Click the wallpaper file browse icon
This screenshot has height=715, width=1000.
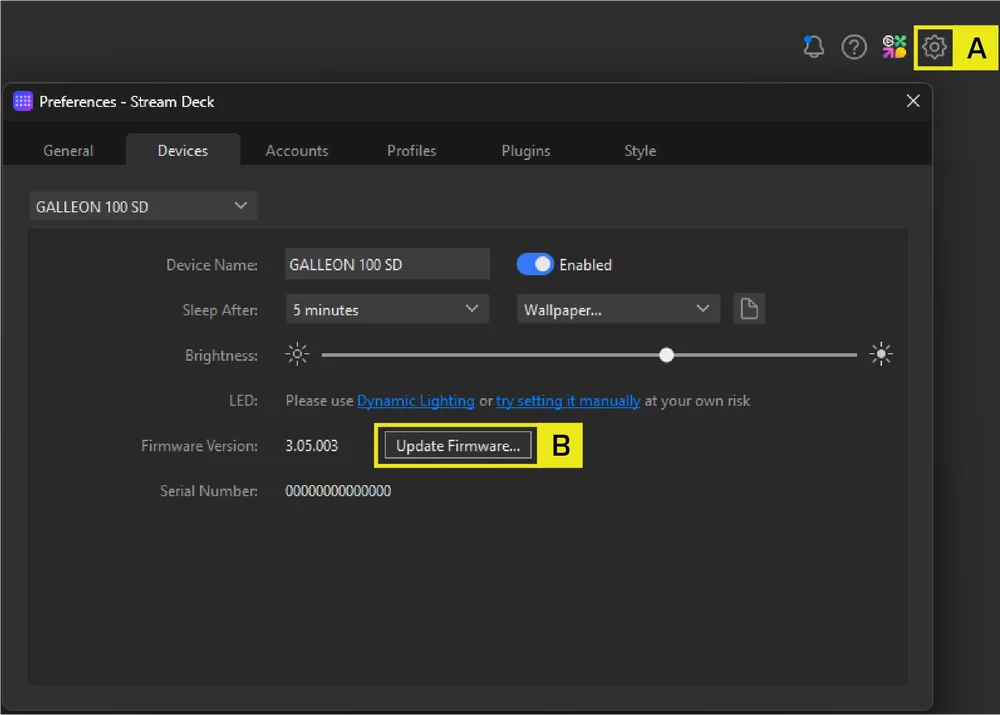(x=749, y=310)
